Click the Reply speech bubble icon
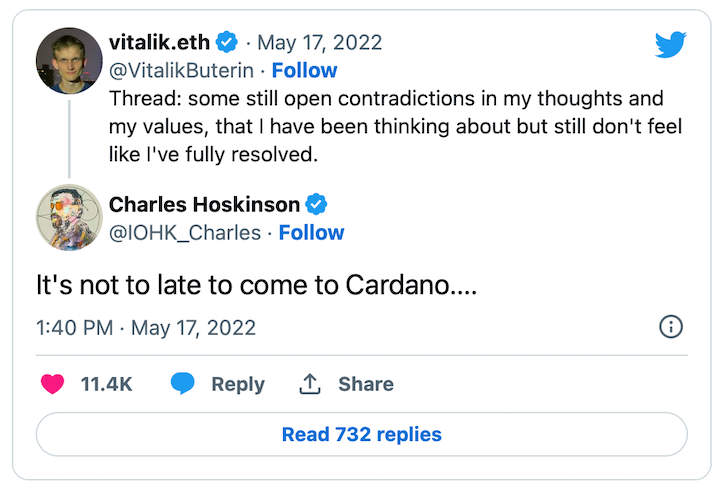 tap(182, 384)
